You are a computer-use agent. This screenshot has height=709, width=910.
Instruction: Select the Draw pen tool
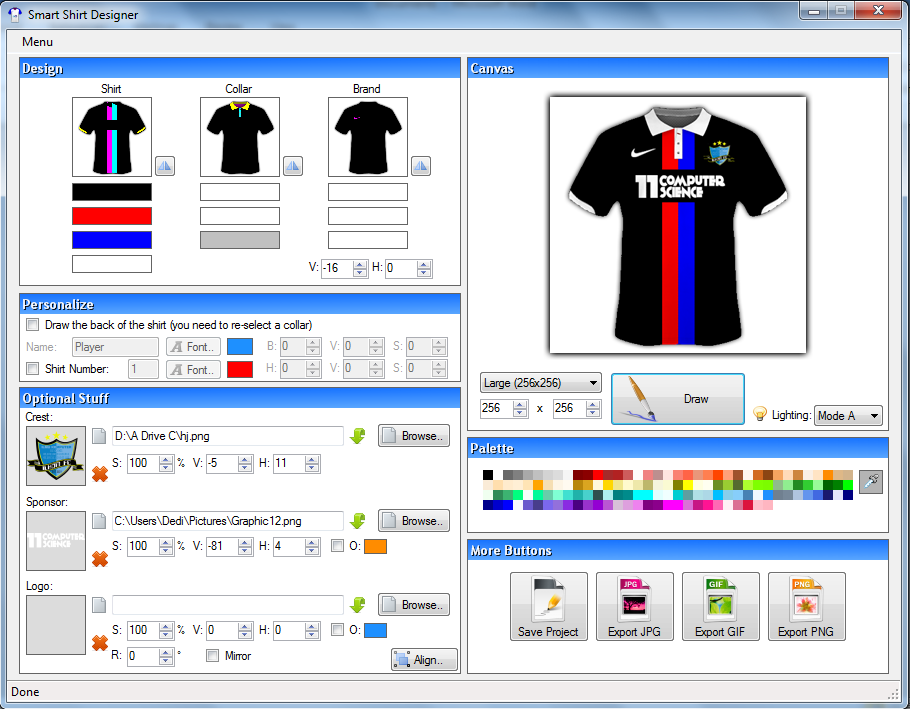coord(677,396)
